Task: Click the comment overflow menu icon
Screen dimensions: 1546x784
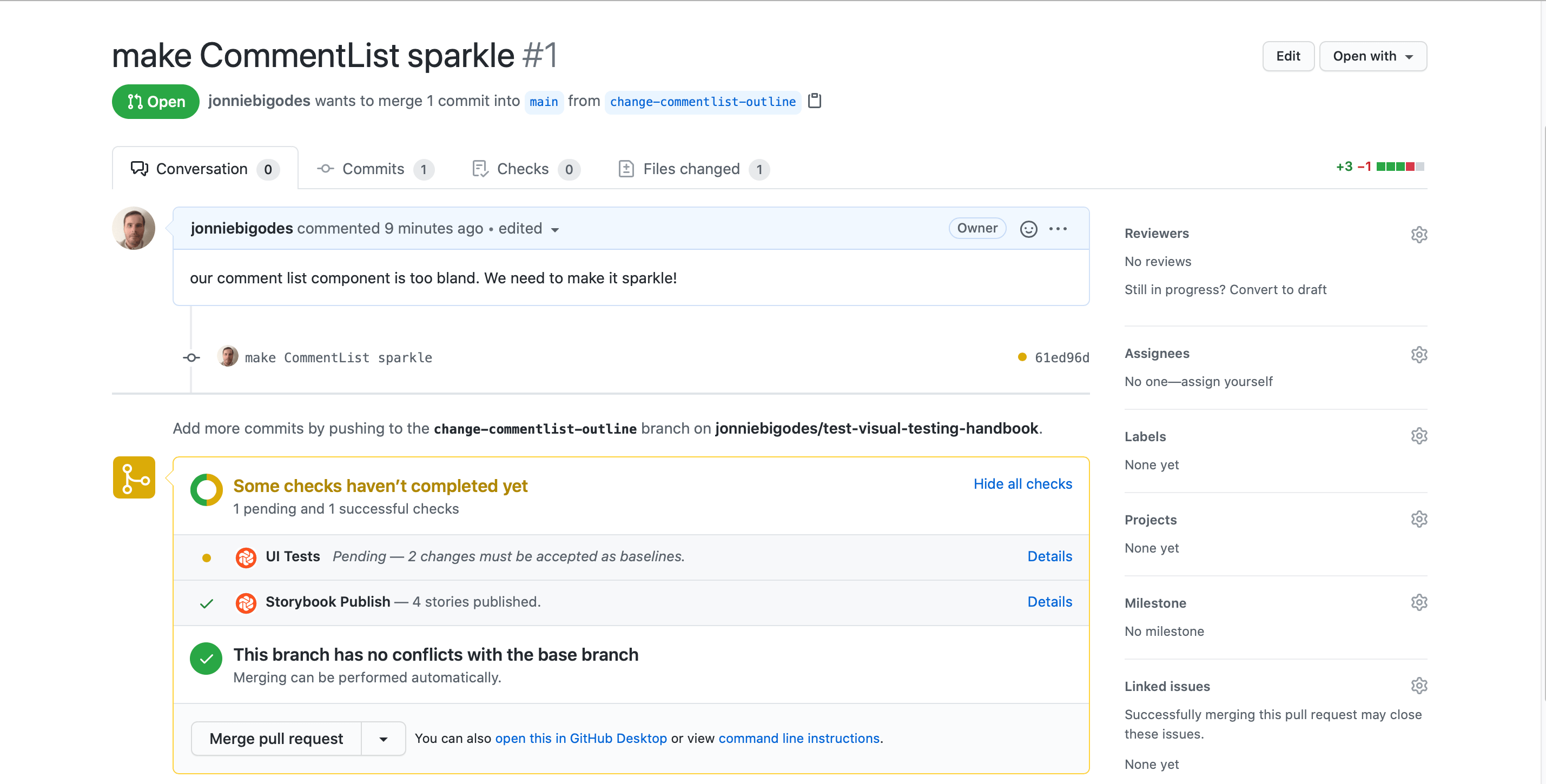Action: pos(1058,228)
